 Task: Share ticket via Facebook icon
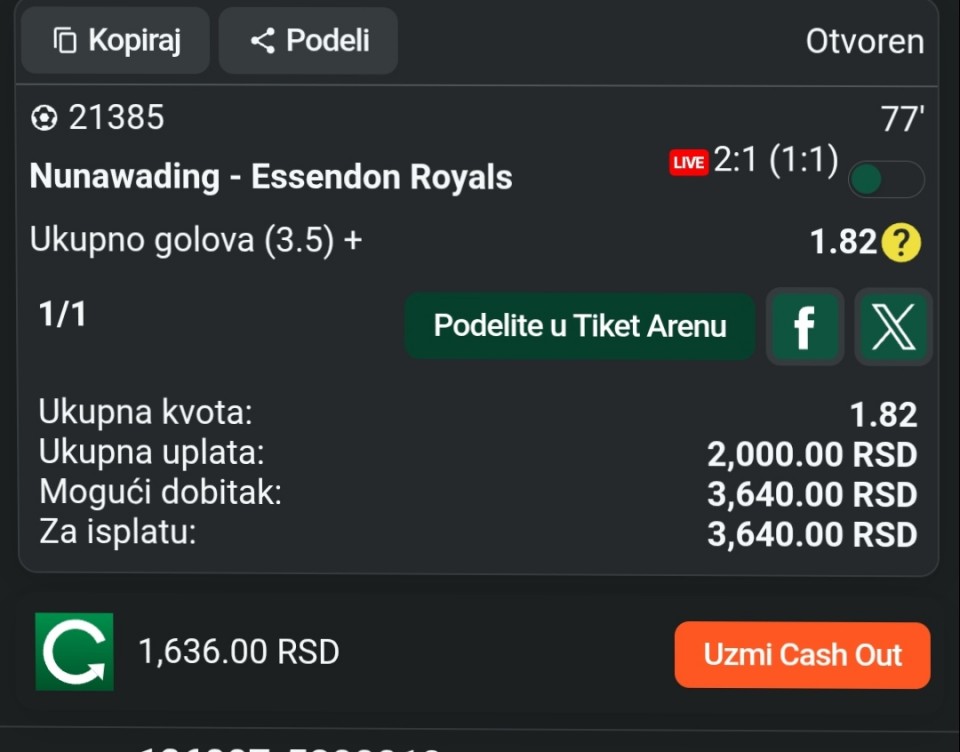click(x=804, y=326)
